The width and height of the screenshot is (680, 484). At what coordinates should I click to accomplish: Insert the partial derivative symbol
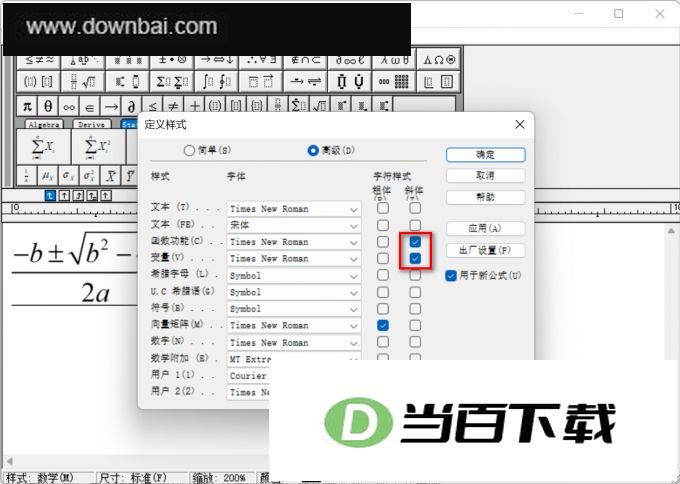131,106
